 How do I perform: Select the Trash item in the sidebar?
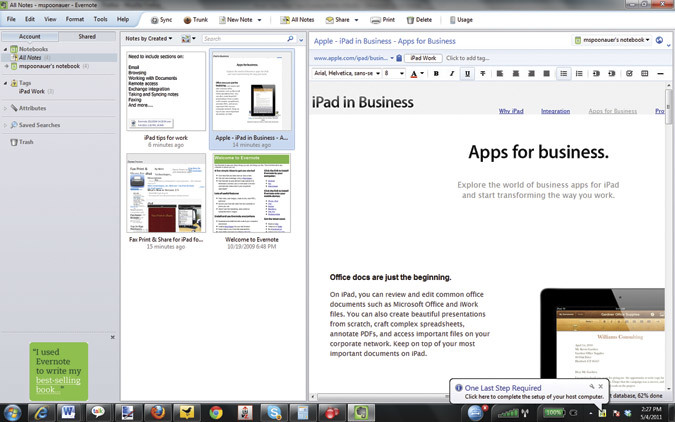tap(22, 142)
